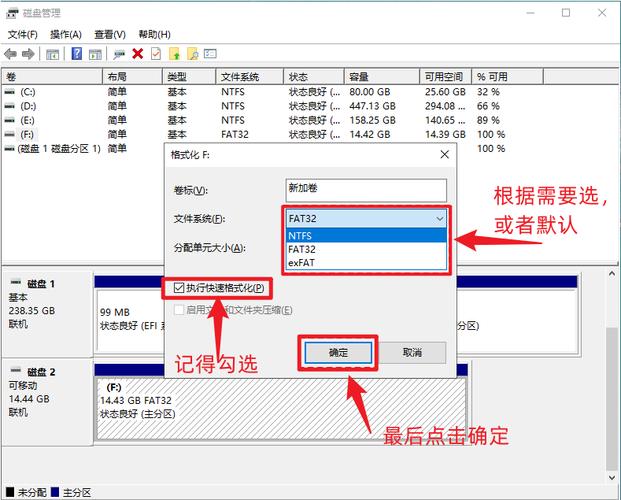The width and height of the screenshot is (621, 500).
Task: Open the 帮助(H) menu
Action: coord(154,35)
